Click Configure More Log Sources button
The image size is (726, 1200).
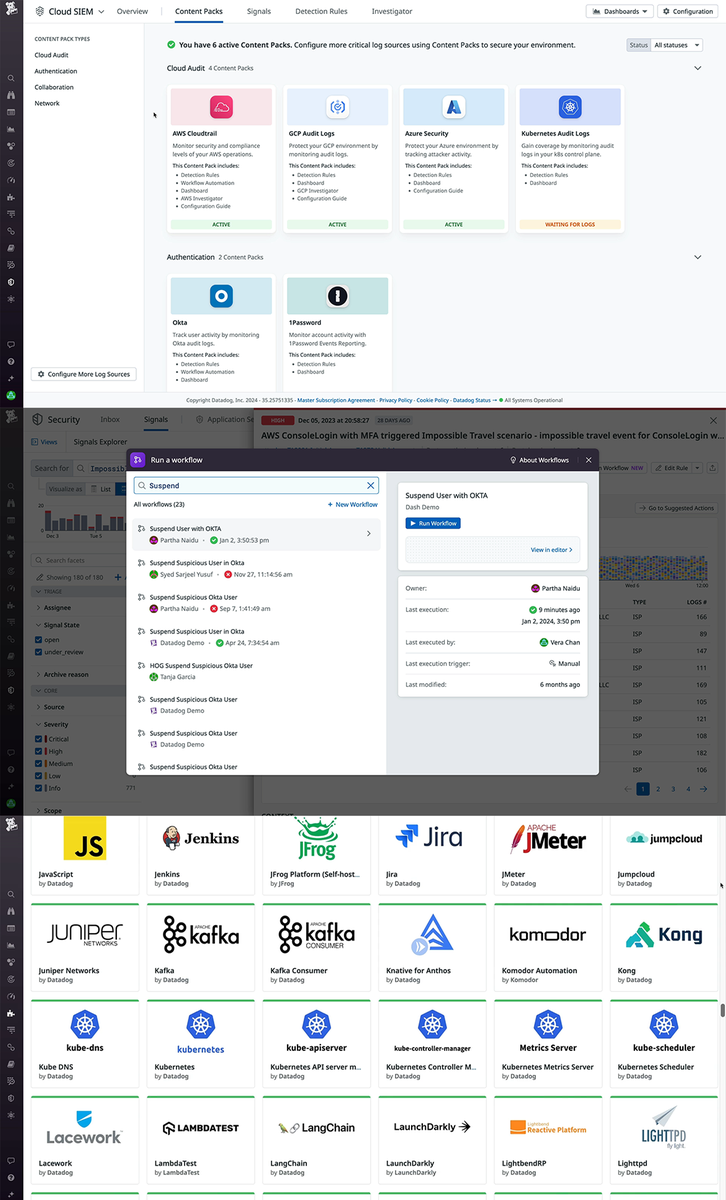[85, 374]
